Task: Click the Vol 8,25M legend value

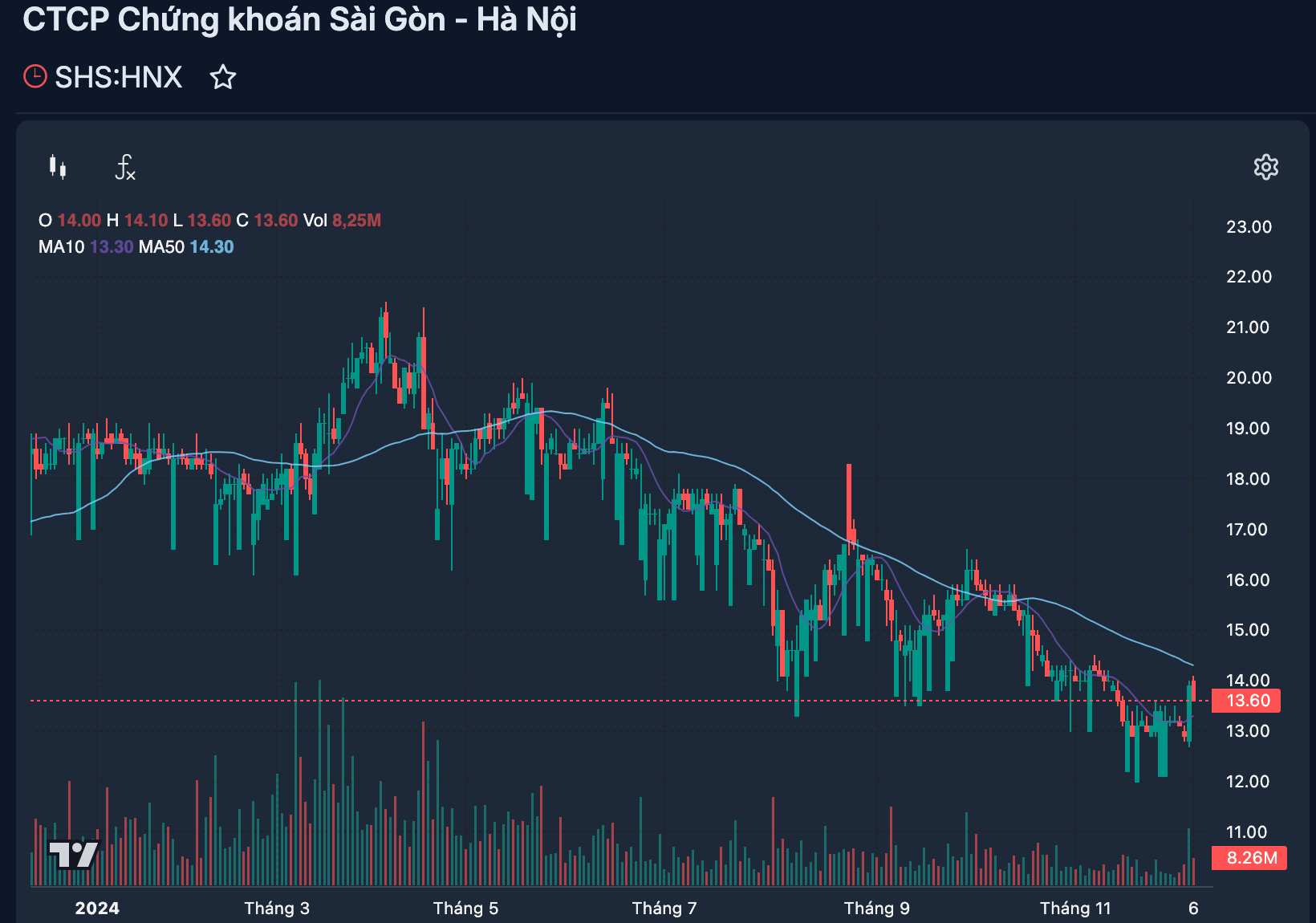Action: [342, 221]
